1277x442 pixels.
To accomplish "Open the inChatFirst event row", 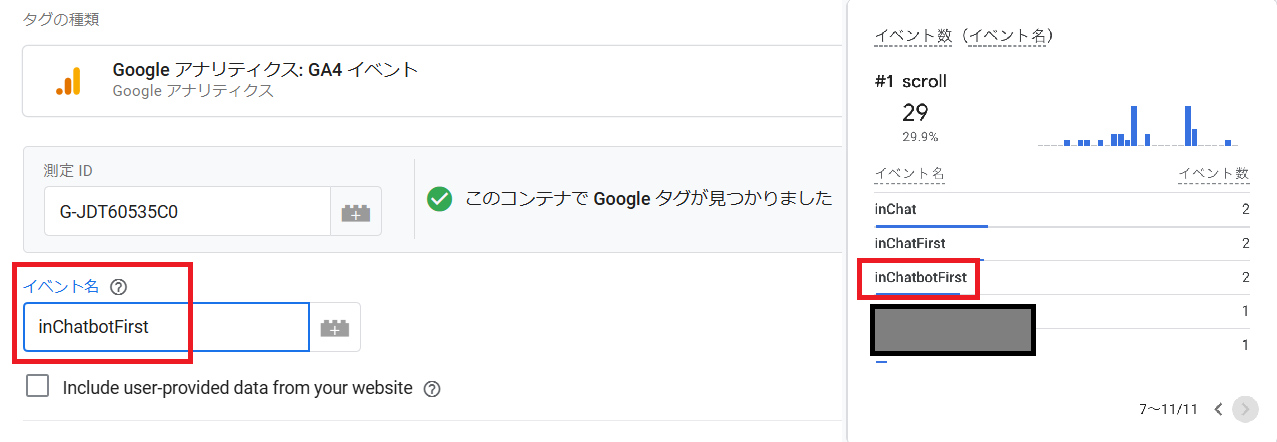I will pos(1062,244).
